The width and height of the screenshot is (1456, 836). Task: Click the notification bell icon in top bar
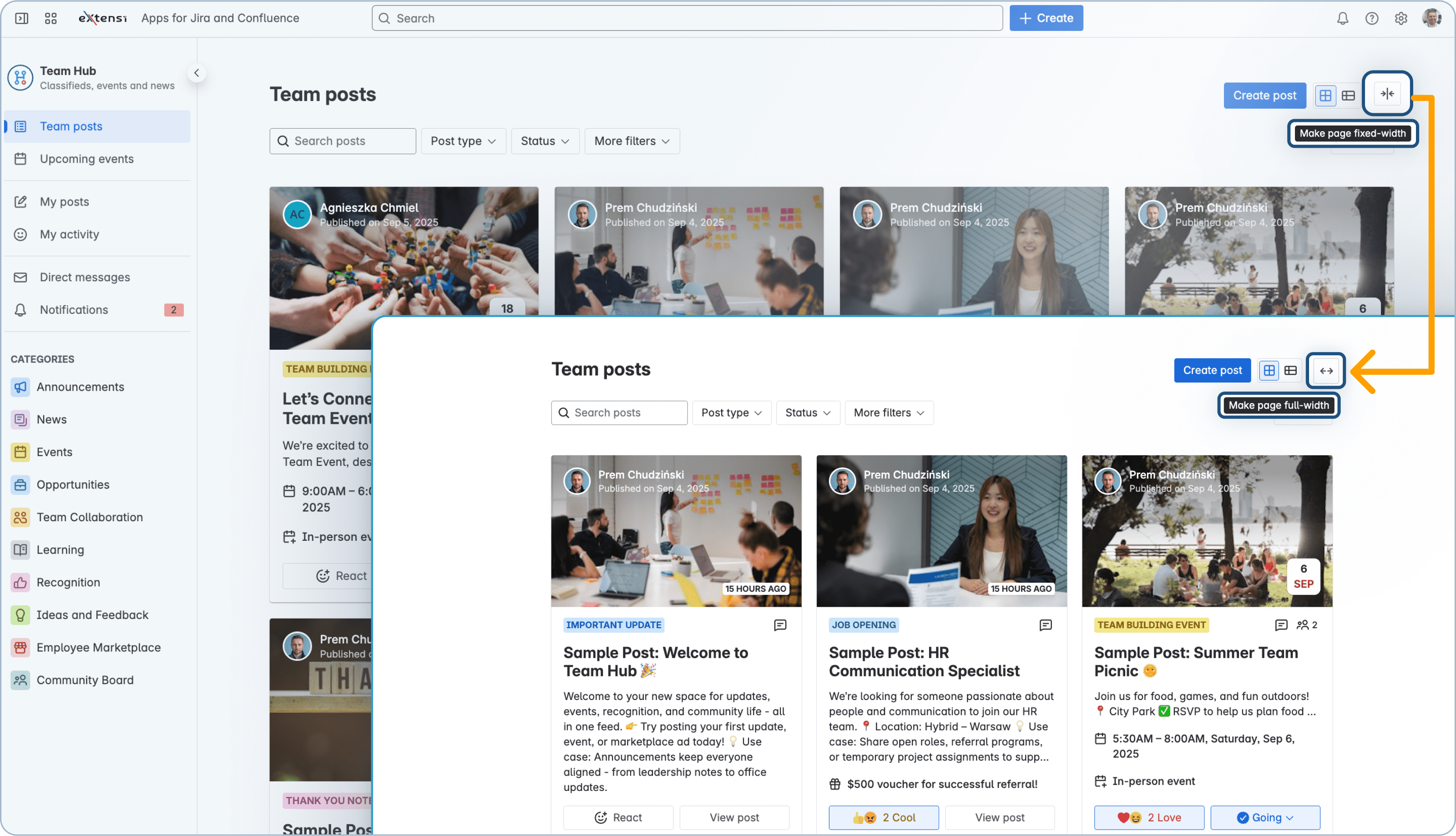tap(1342, 18)
